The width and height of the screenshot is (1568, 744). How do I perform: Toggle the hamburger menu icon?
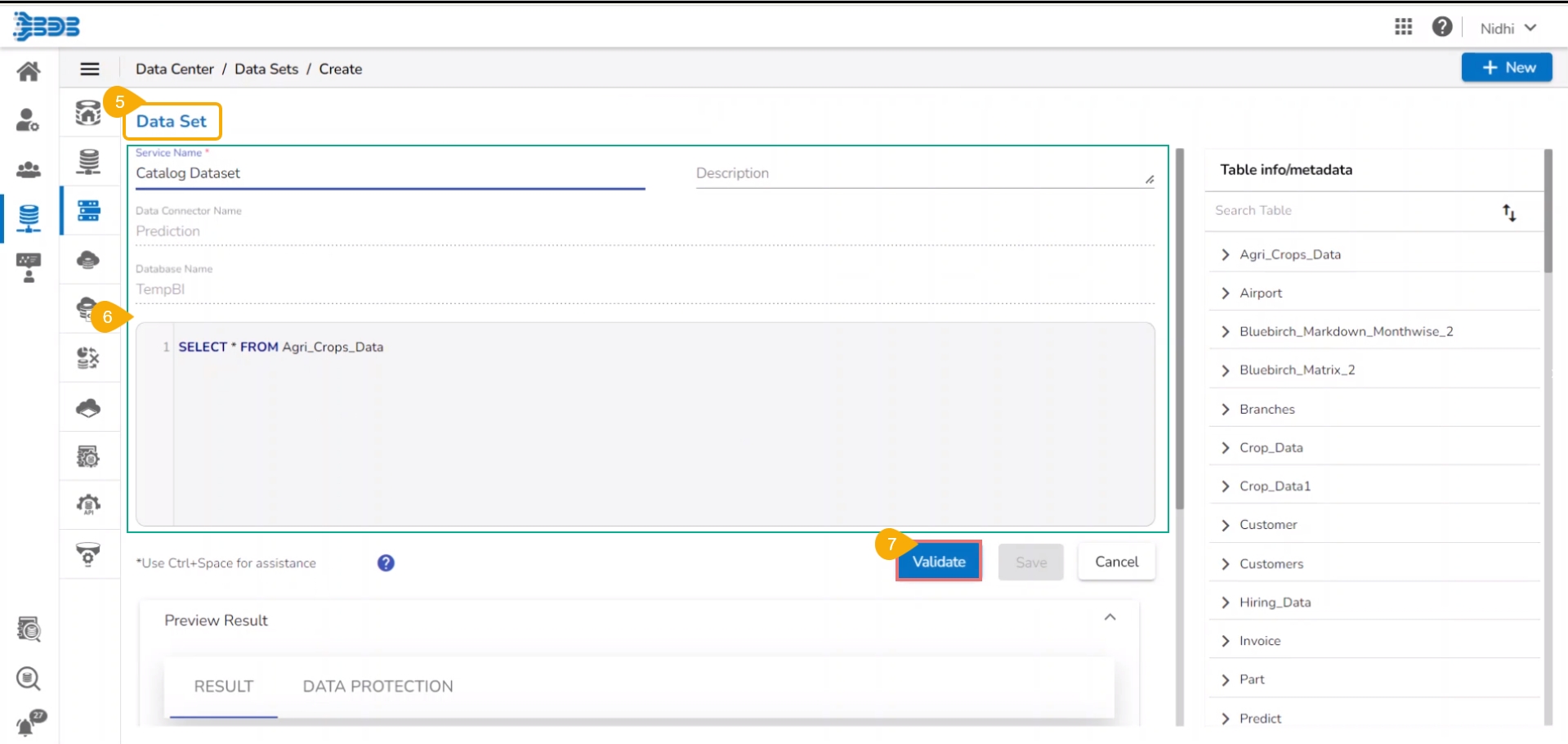[x=90, y=69]
